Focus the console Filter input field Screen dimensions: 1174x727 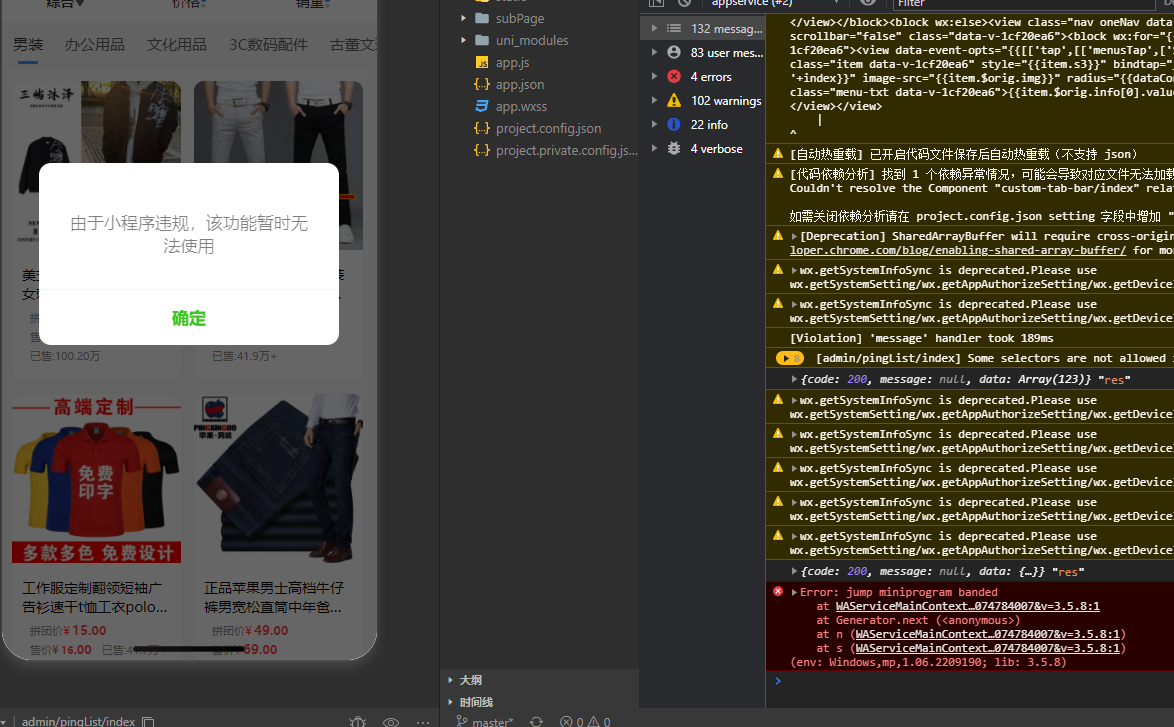point(1022,3)
